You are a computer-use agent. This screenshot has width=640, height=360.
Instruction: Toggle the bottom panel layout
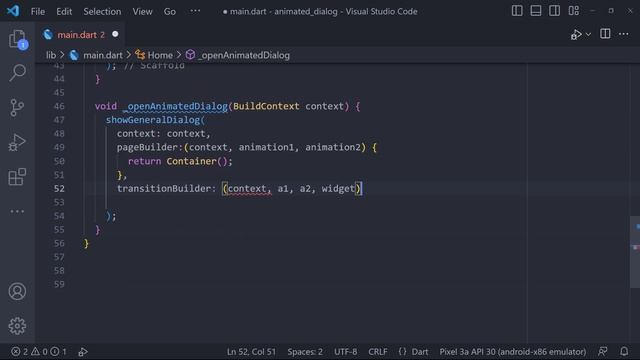click(536, 11)
